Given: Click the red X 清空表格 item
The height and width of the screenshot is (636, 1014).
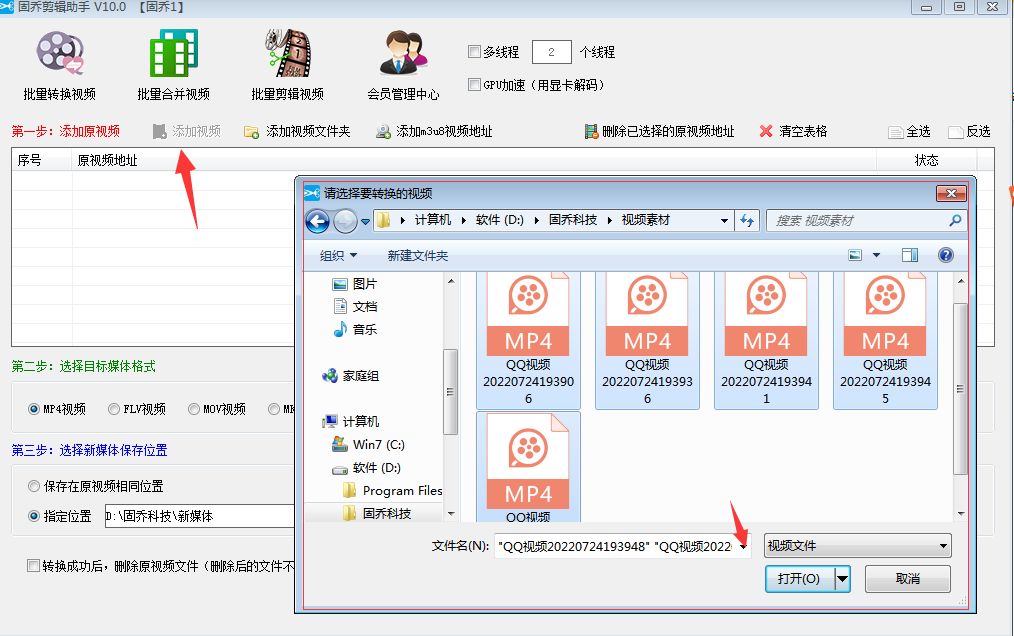Looking at the screenshot, I should coord(793,131).
